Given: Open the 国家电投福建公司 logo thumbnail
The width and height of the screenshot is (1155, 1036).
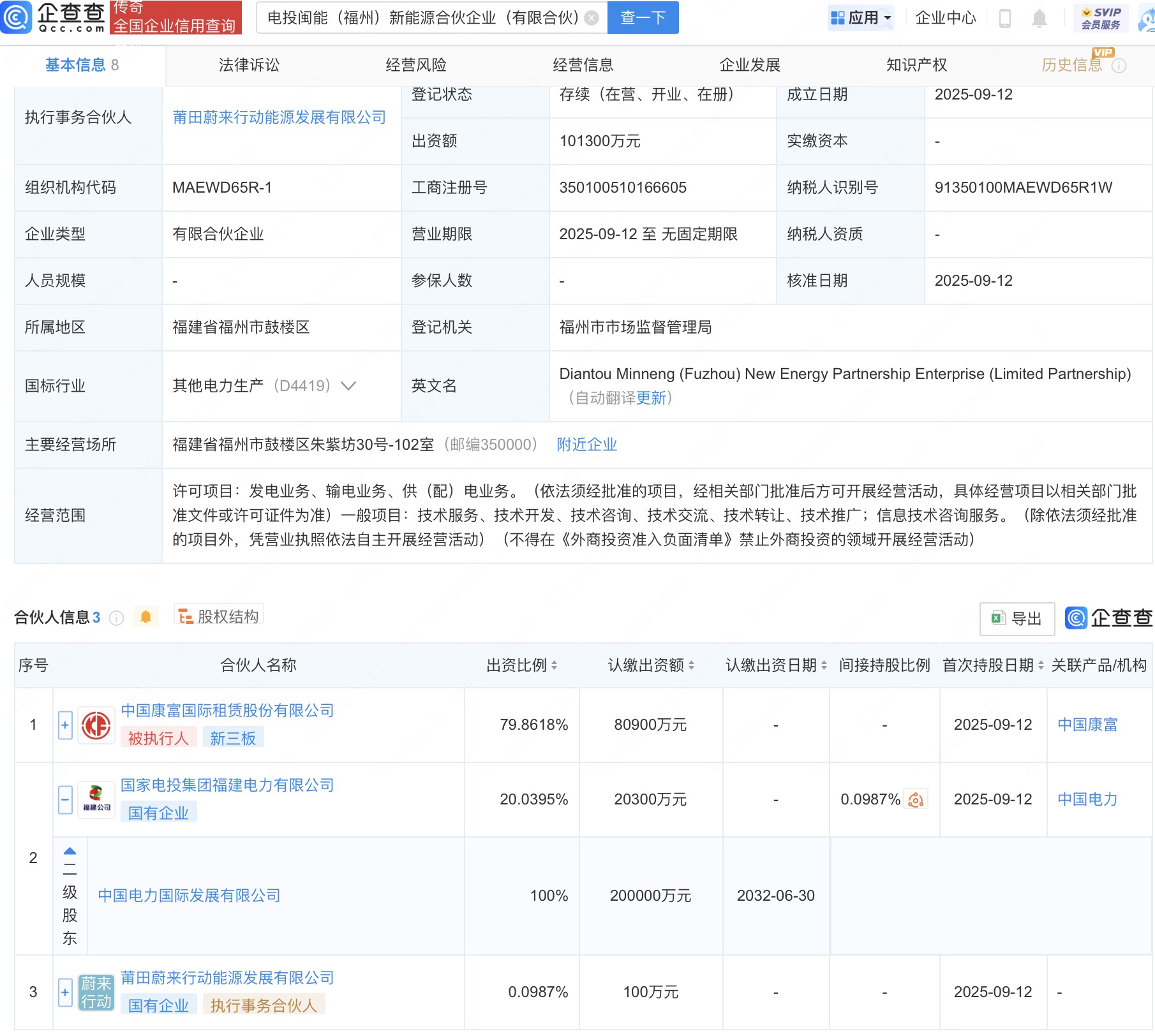Looking at the screenshot, I should tap(96, 801).
